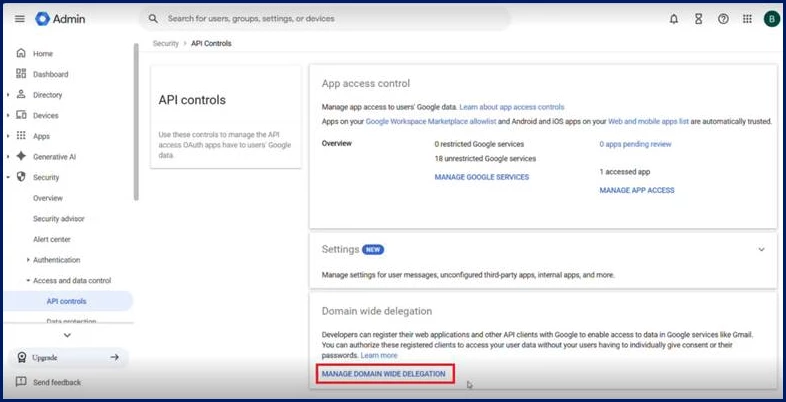Click the Dashboard icon in sidebar
The width and height of the screenshot is (786, 402).
pos(21,74)
